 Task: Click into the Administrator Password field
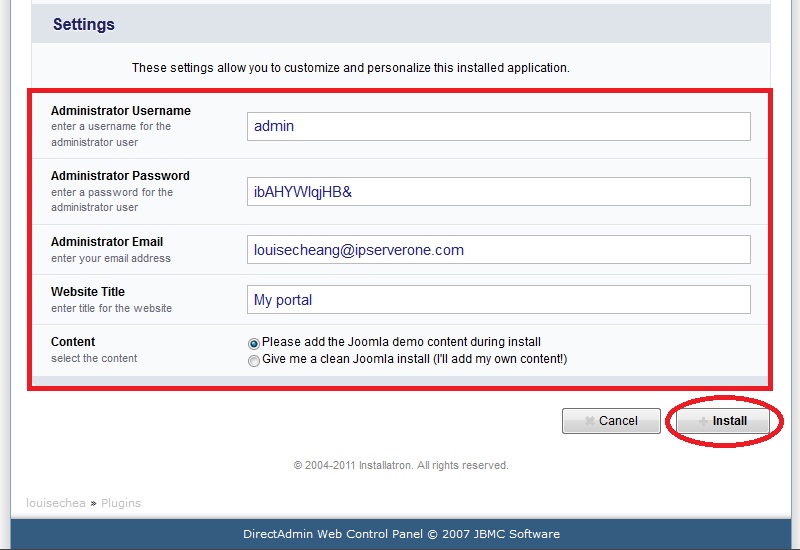coord(498,192)
